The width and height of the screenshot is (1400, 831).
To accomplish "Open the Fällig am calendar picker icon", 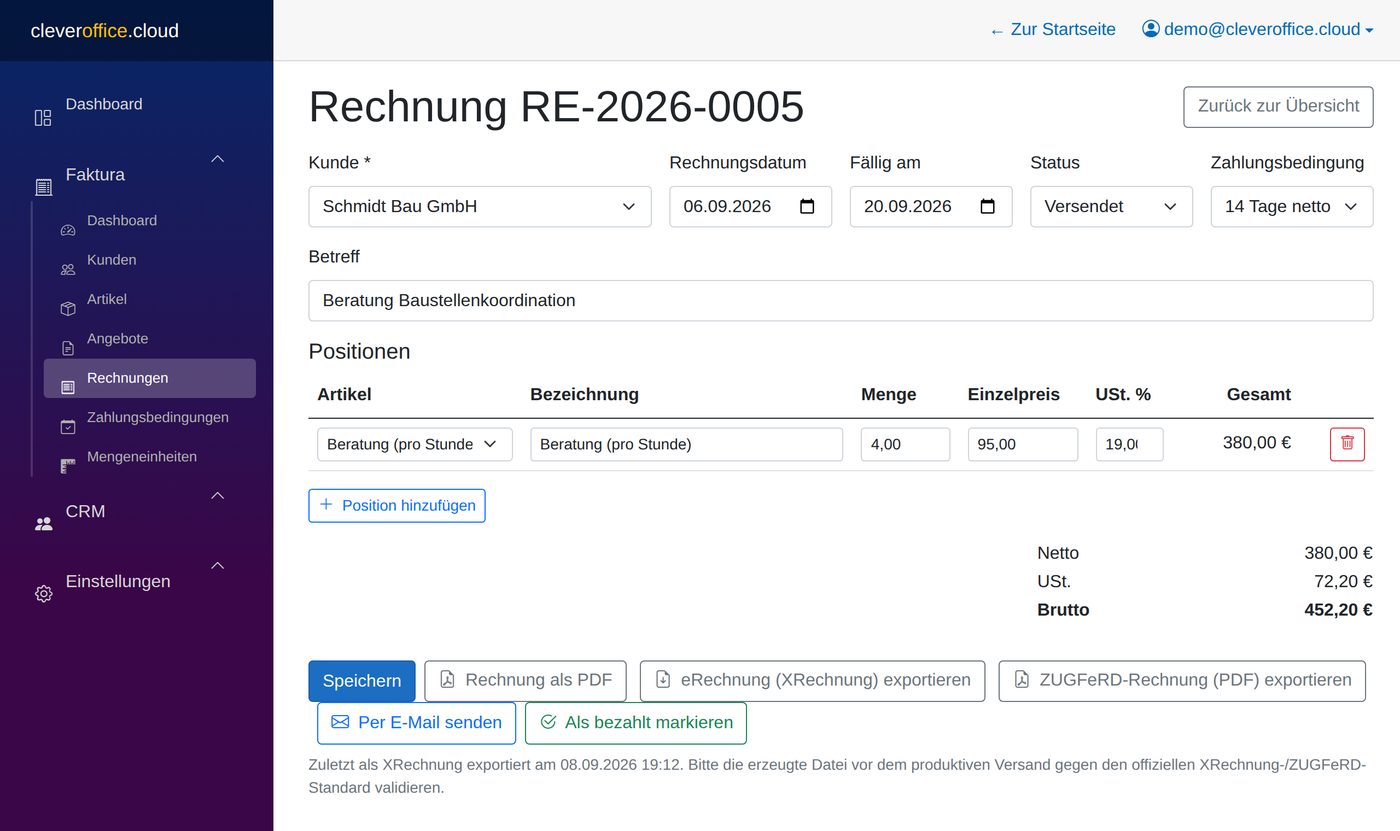I will point(987,207).
